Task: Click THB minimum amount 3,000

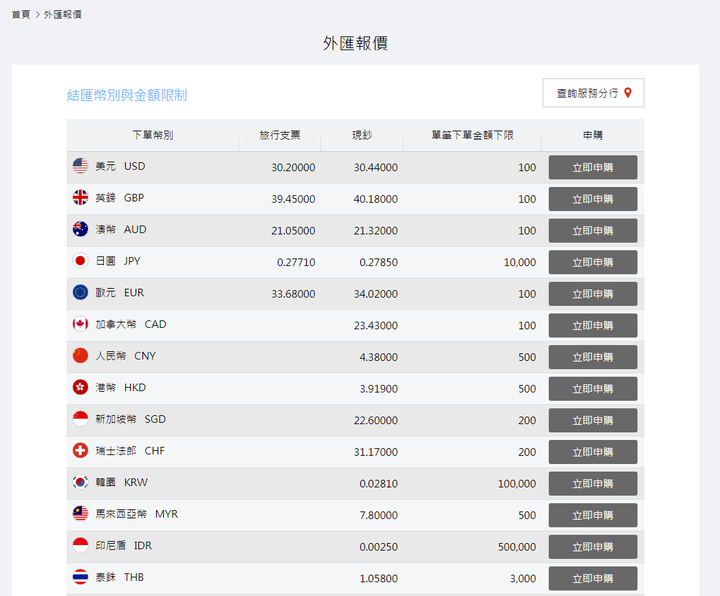Action: [523, 579]
